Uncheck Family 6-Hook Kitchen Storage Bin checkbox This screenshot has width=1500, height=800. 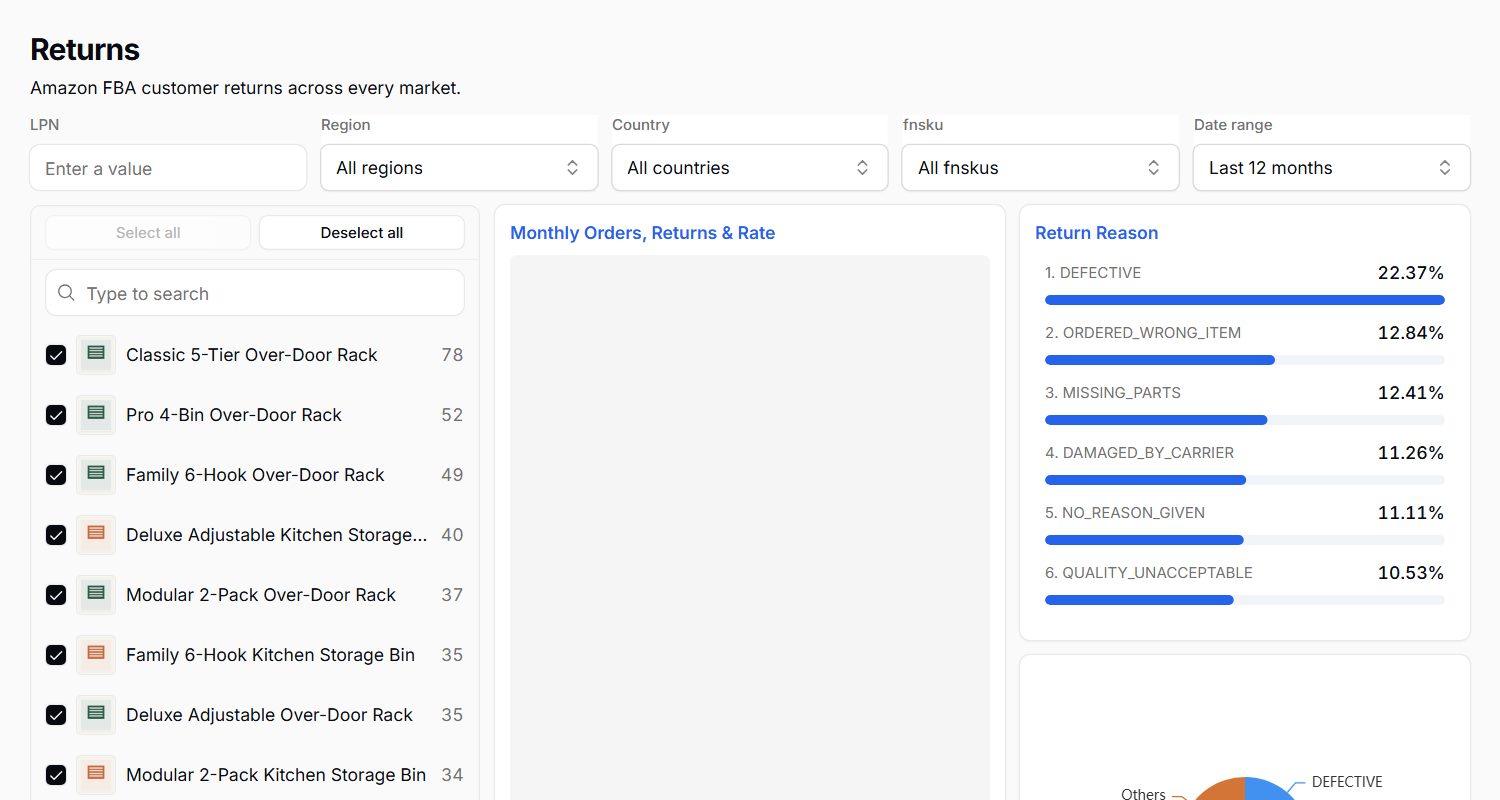[56, 655]
